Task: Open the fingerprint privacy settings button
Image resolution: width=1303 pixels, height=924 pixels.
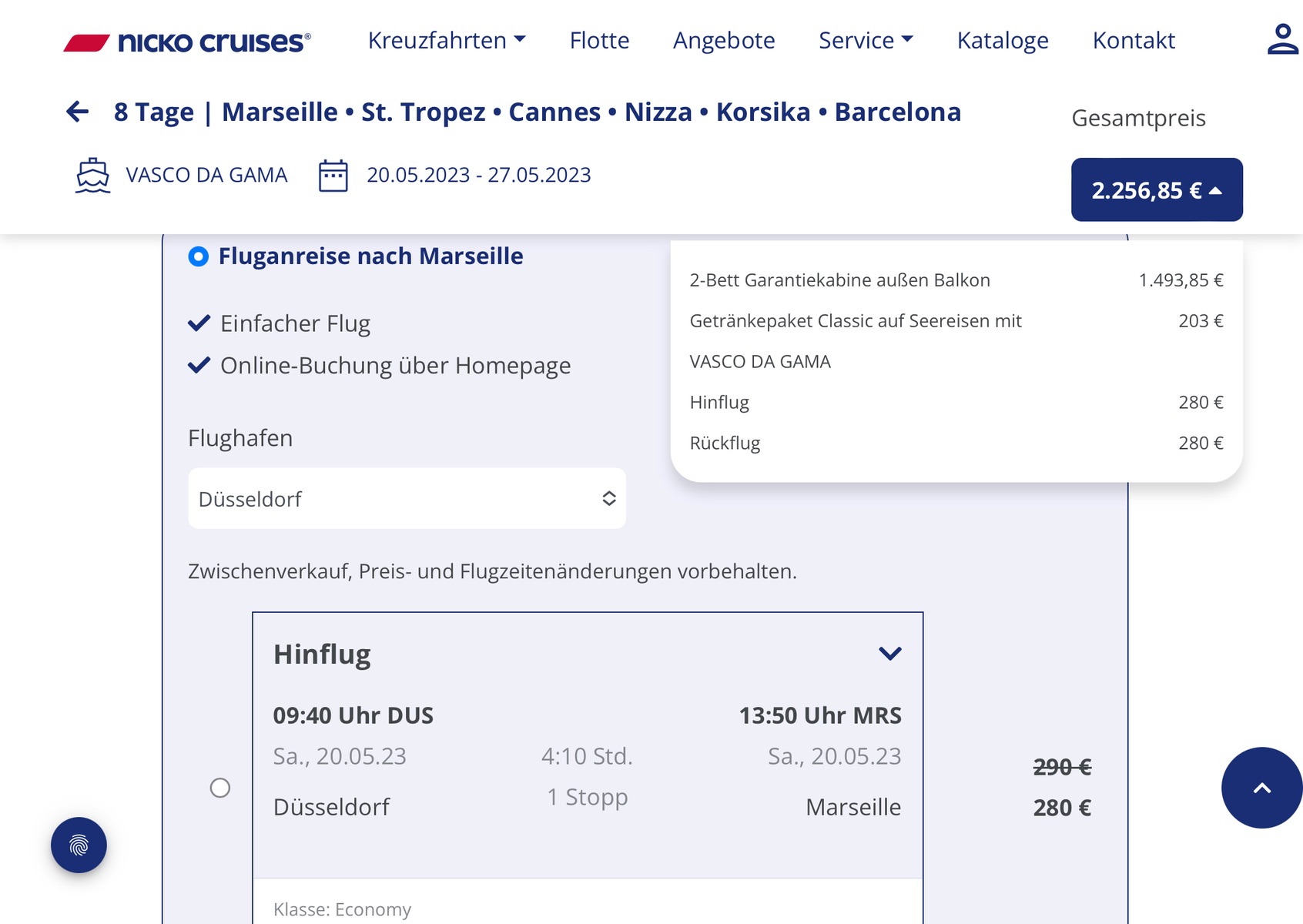Action: (x=79, y=845)
